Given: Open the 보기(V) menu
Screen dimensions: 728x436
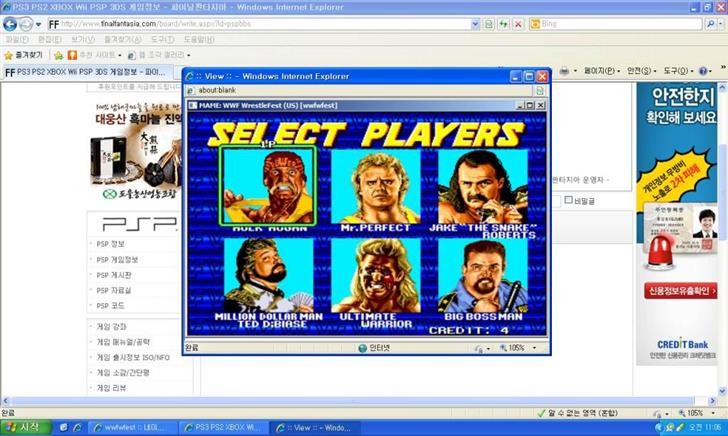Looking at the screenshot, I should (83, 39).
